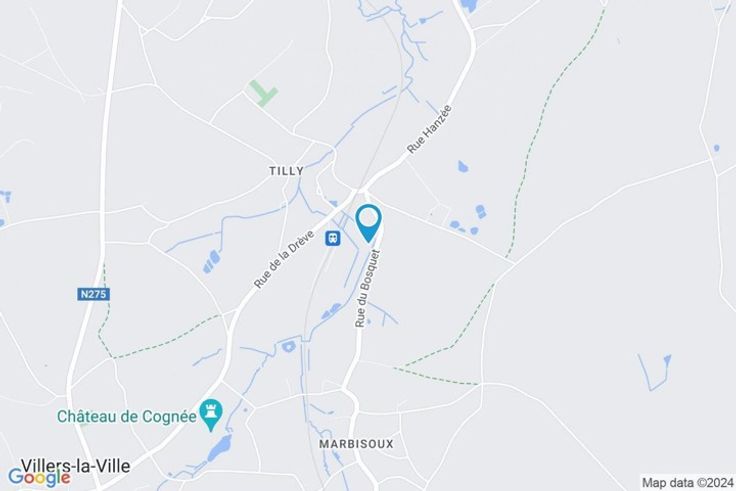Select the Rue de la Drève street label
Viewport: 736px width, 491px height.
[284, 259]
